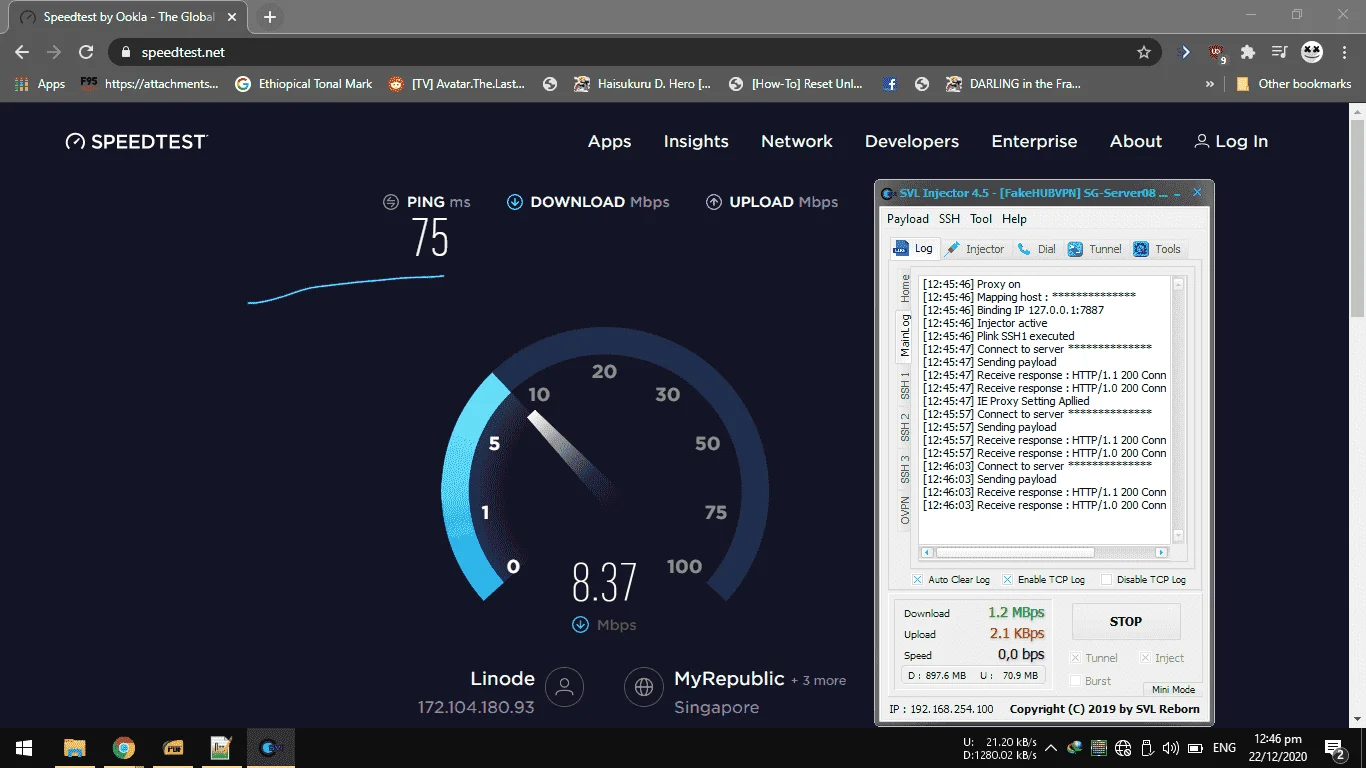Open the SSH 1 vertical tab

pos(906,384)
